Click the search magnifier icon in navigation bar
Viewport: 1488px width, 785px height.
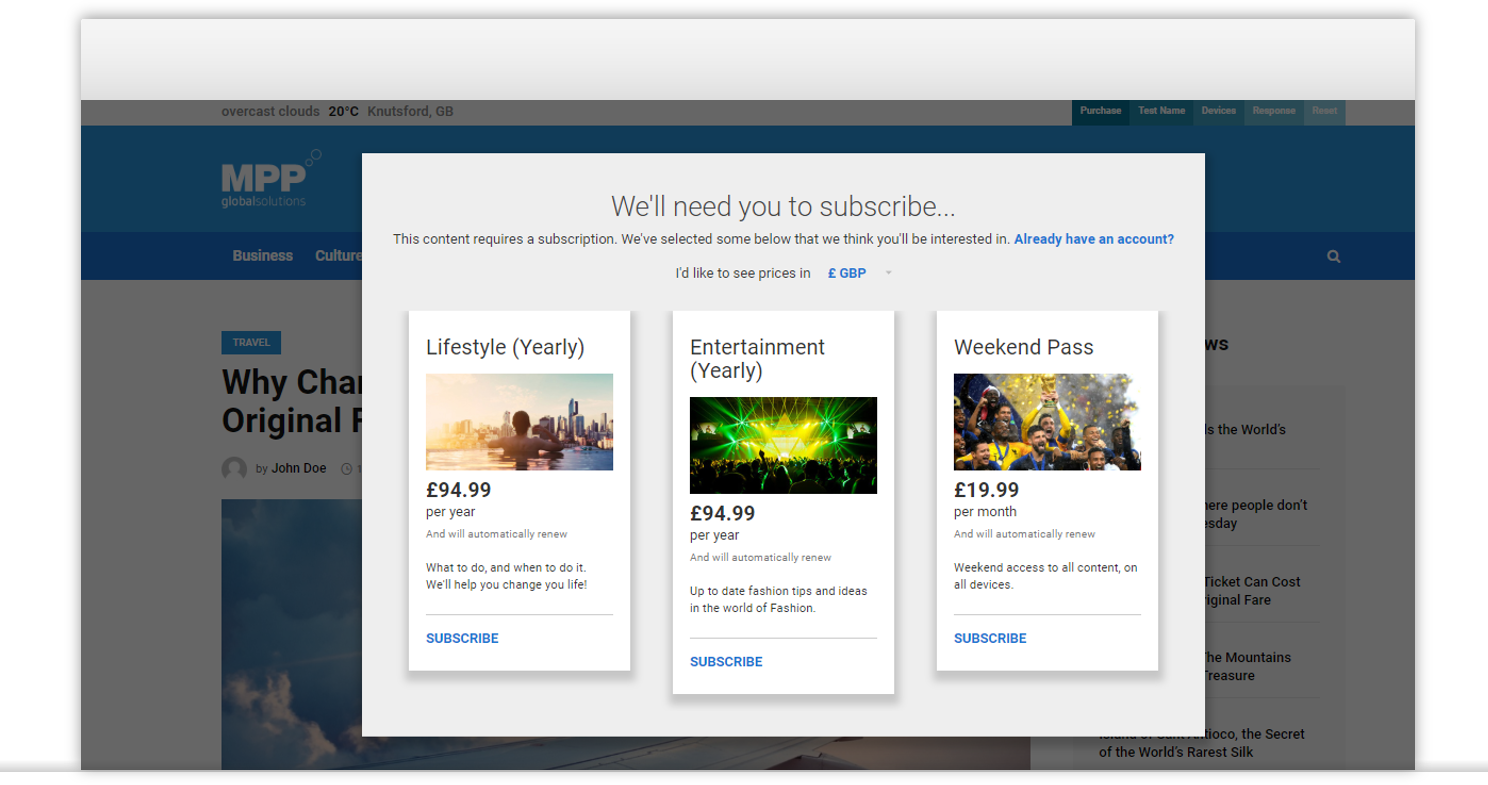coord(1333,256)
